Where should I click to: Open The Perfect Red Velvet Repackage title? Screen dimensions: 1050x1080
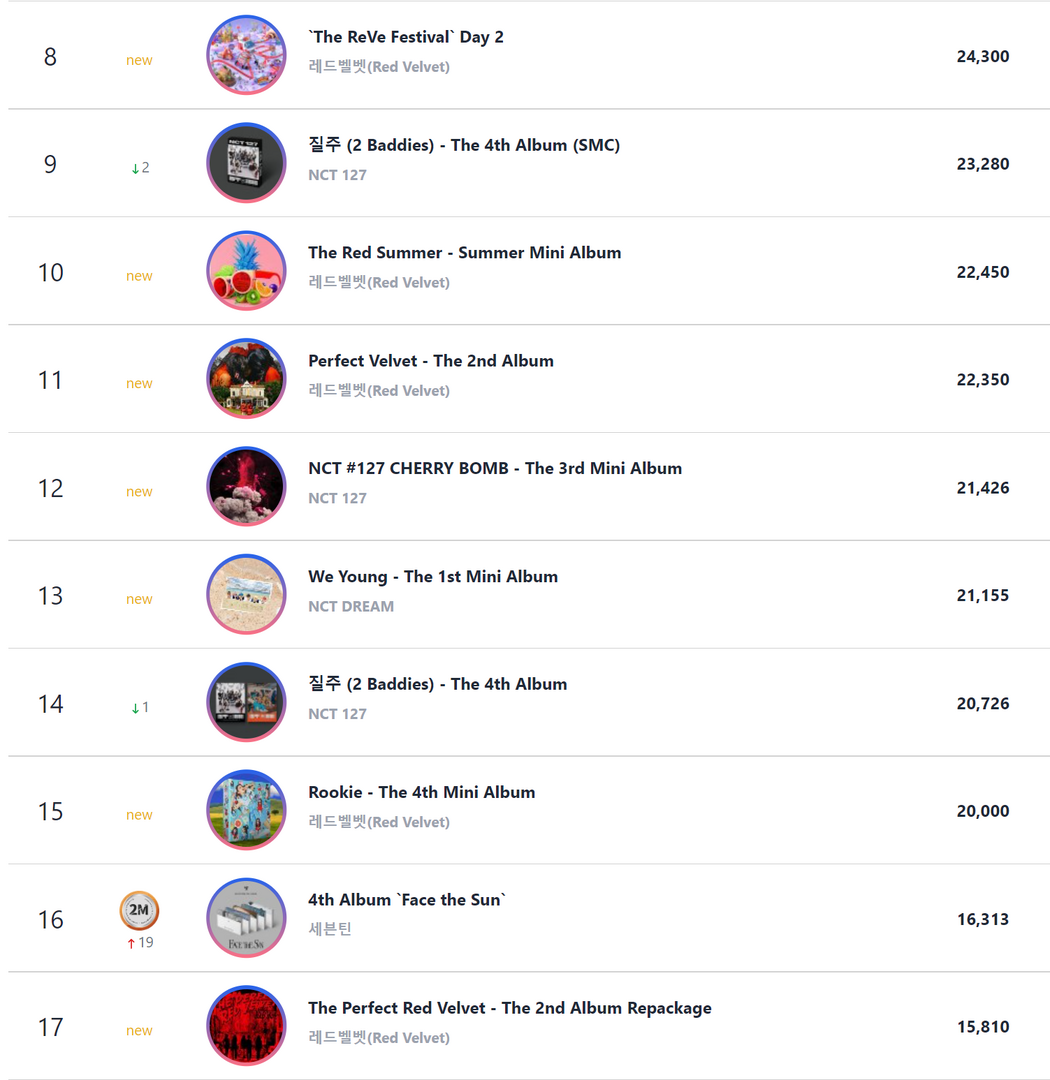click(x=510, y=1008)
